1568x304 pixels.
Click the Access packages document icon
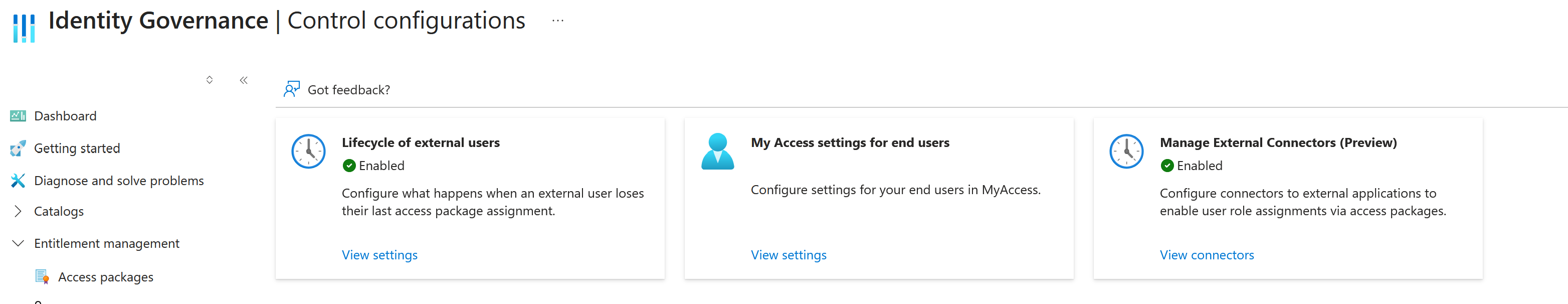[x=42, y=276]
